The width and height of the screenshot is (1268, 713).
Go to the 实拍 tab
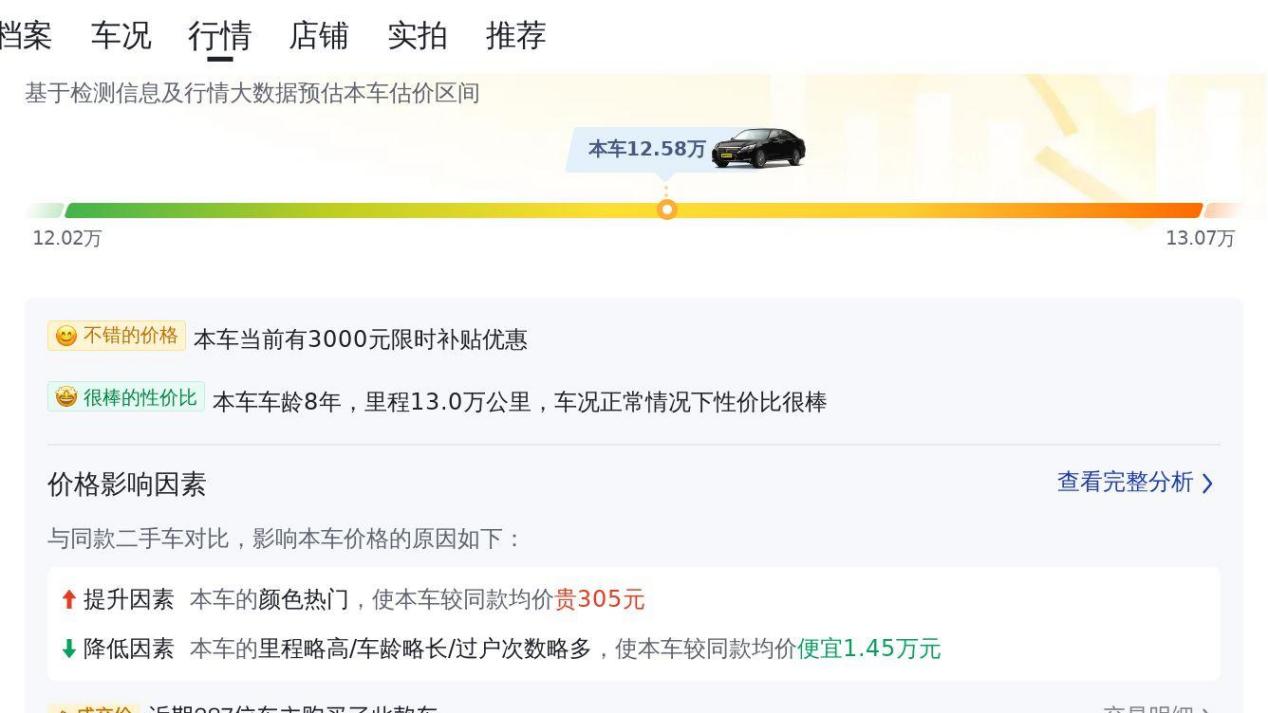(x=417, y=36)
